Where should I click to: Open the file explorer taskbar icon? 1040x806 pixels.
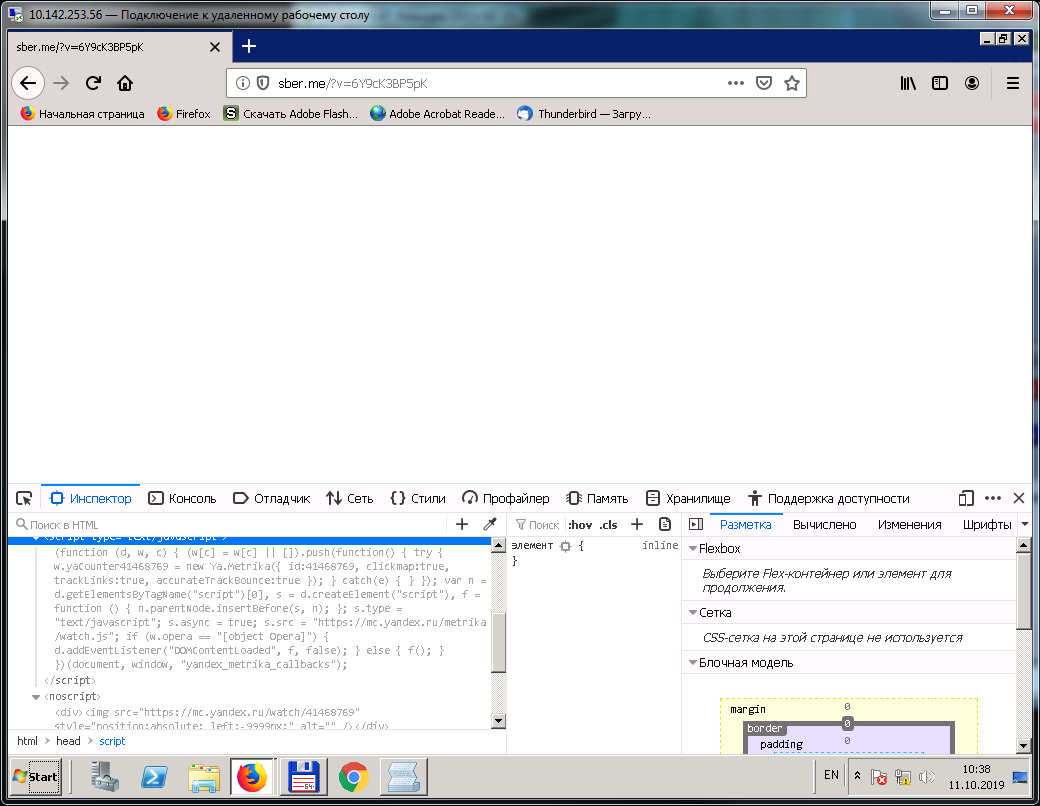pyautogui.click(x=204, y=777)
